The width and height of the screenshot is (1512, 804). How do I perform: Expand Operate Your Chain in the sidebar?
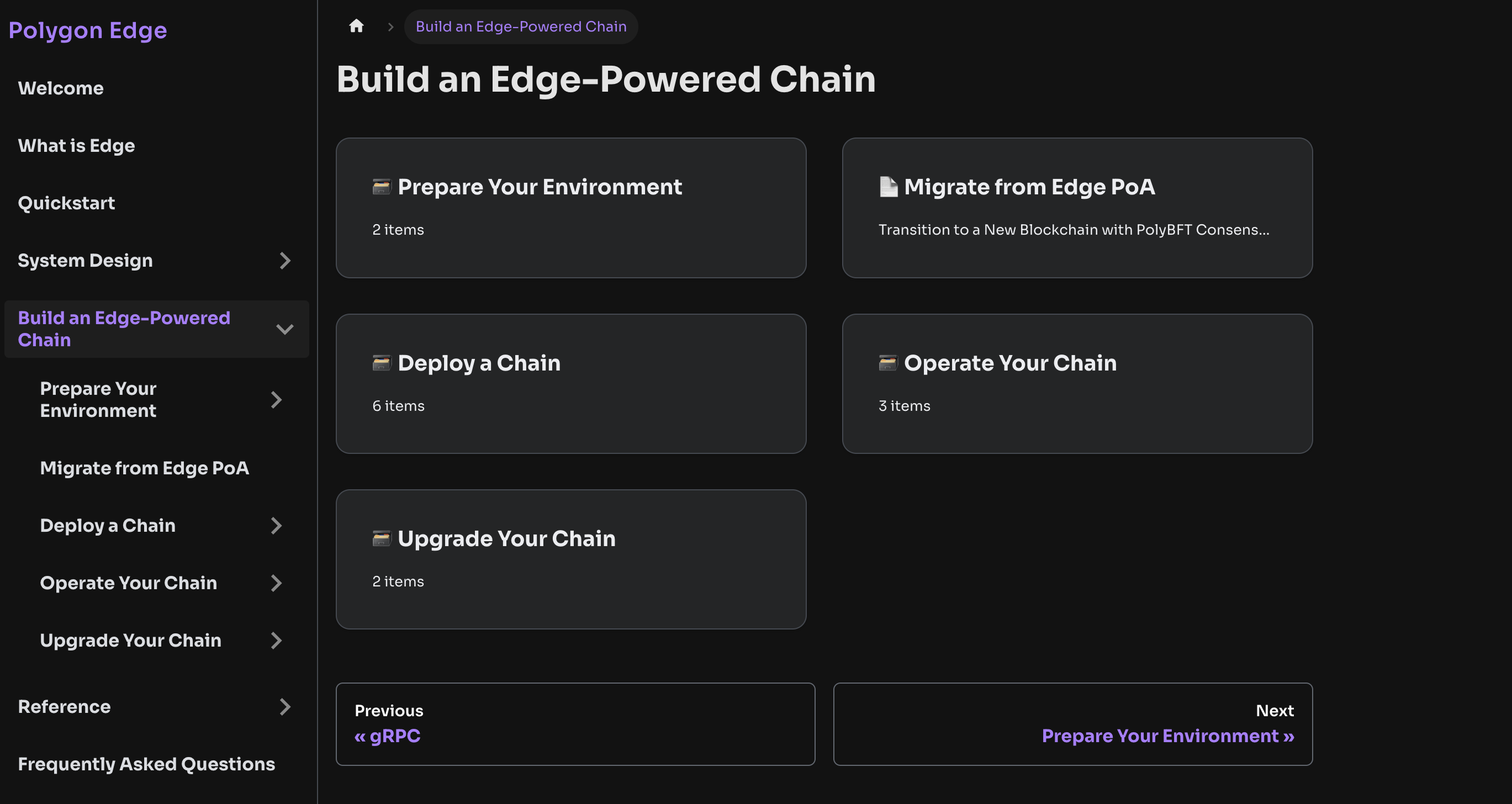(x=277, y=583)
